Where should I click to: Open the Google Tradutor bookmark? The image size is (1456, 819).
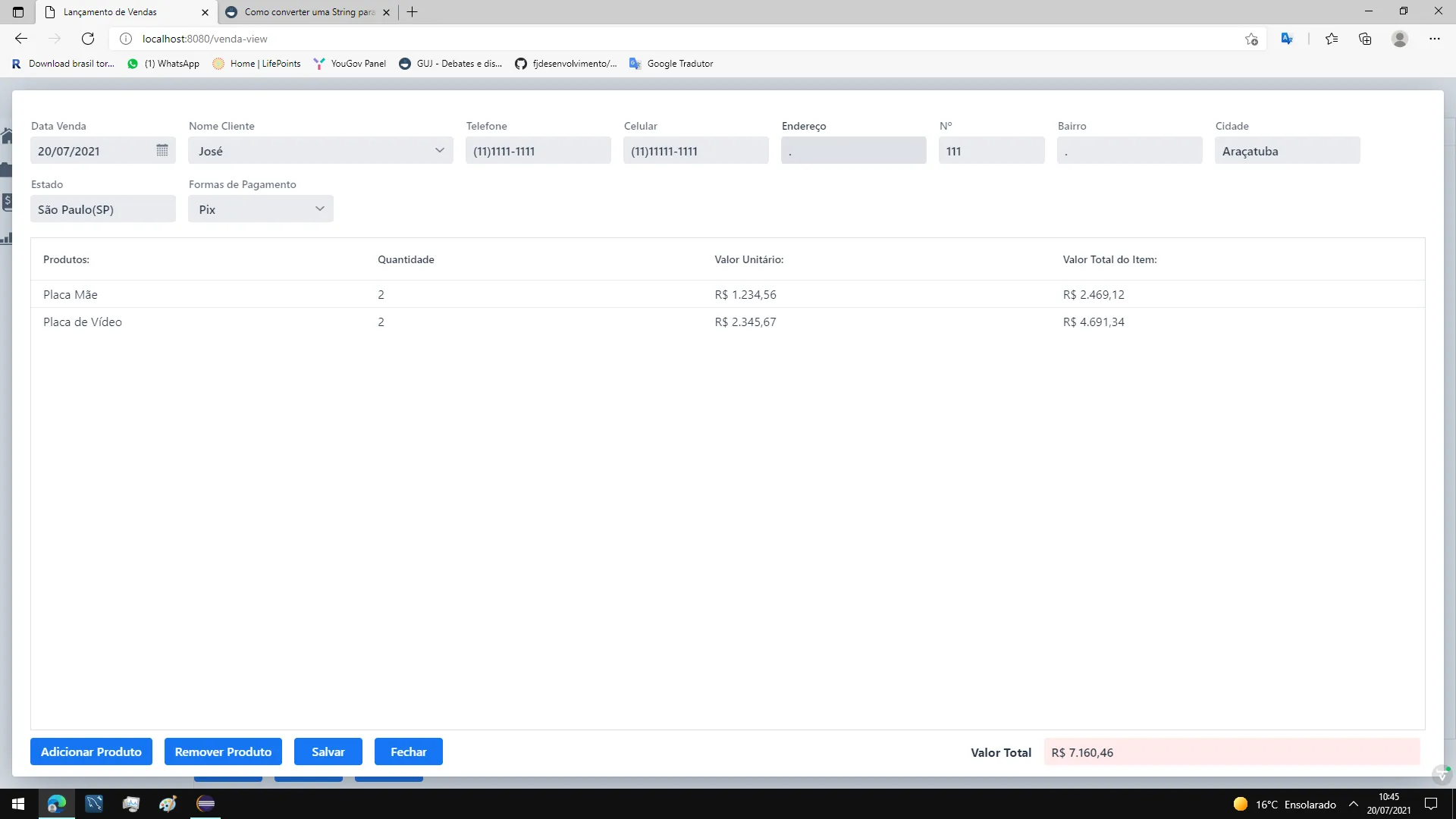pos(671,64)
